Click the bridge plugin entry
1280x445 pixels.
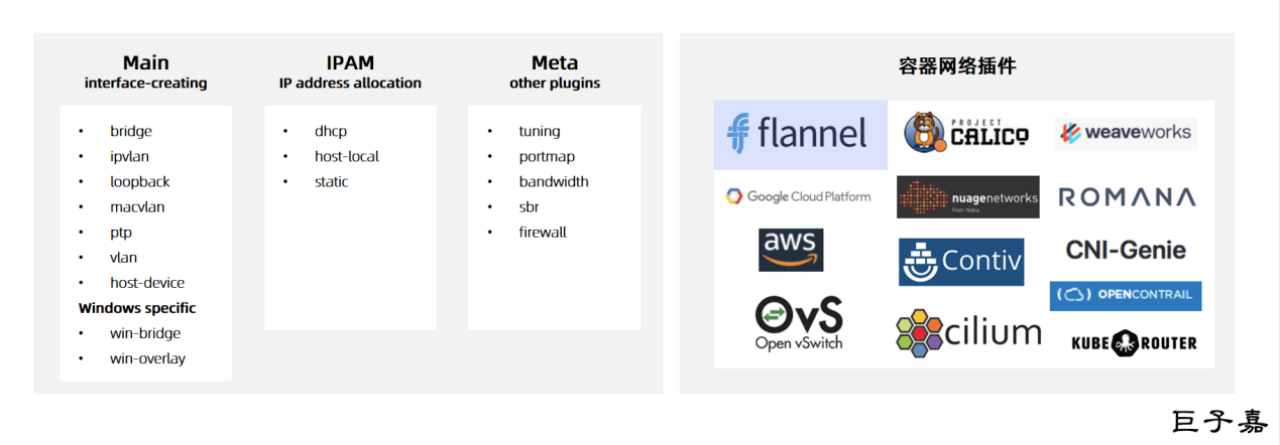pos(131,131)
